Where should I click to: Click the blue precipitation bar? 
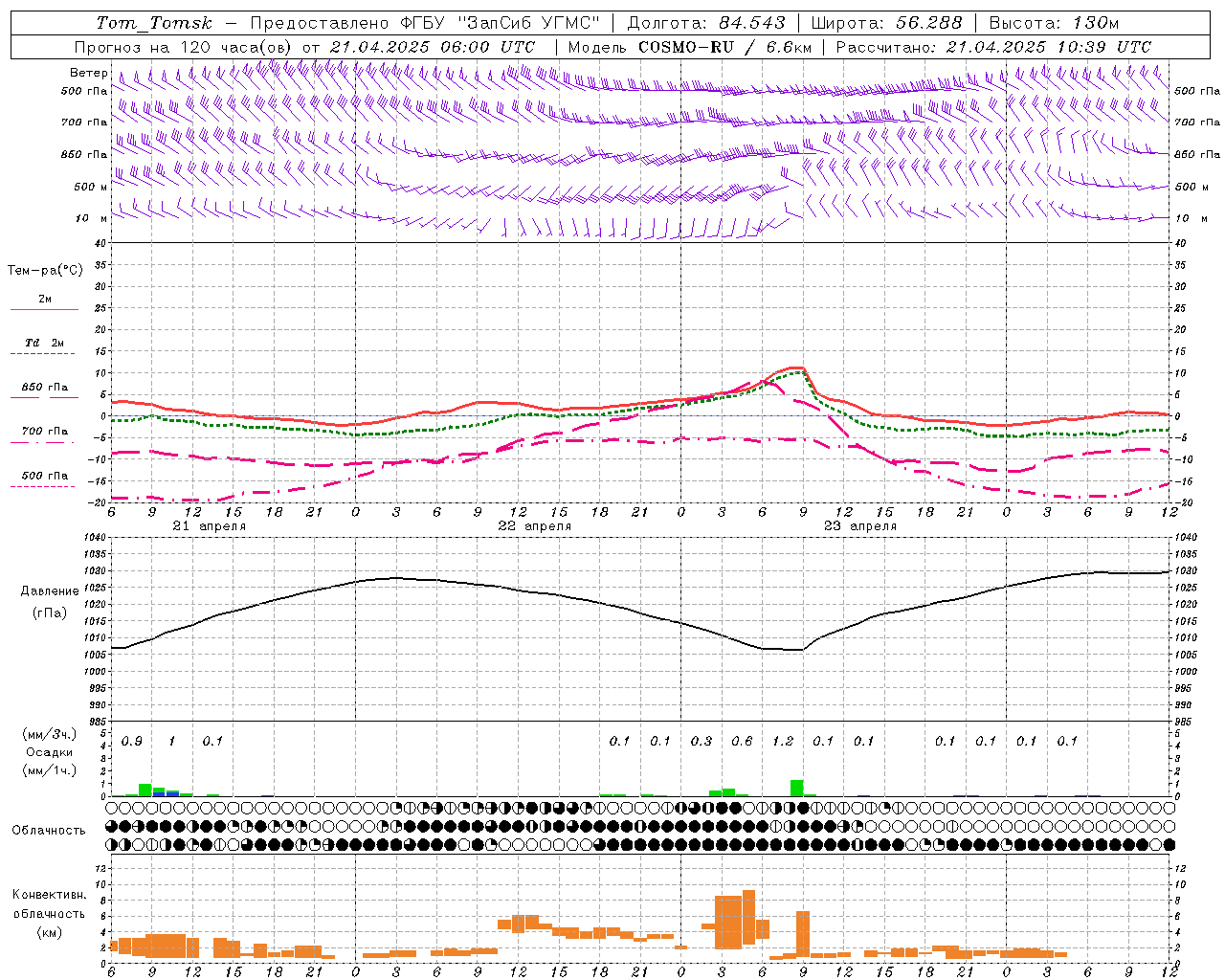tap(166, 793)
